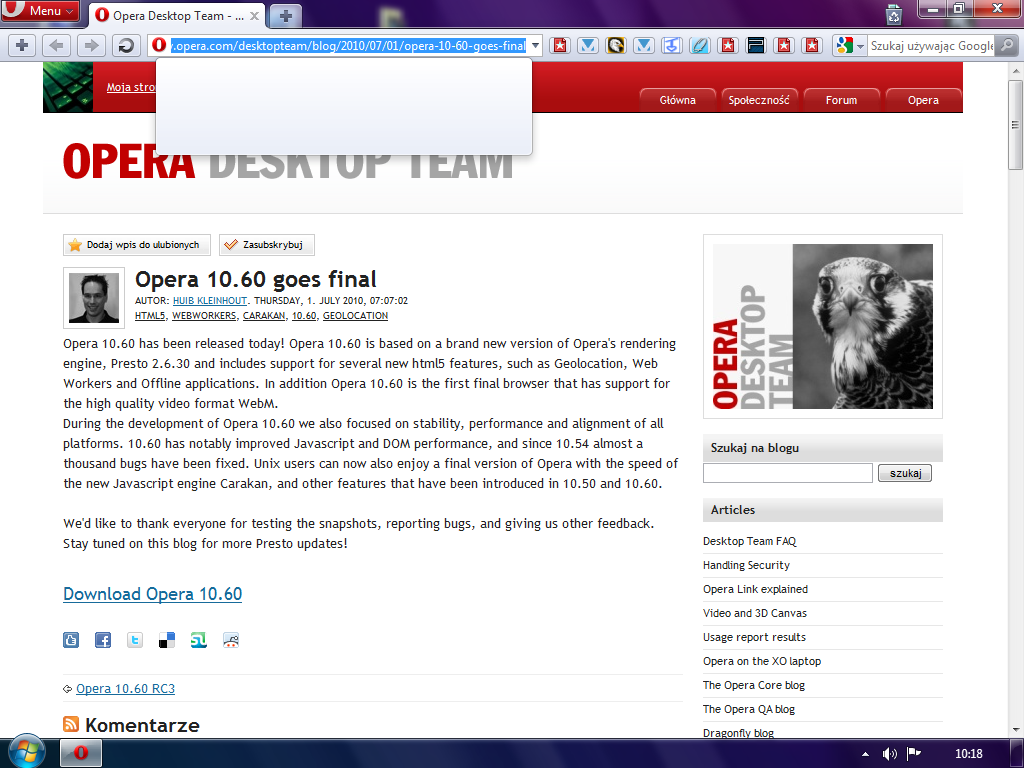Screen dimensions: 1024x768
Task: Go to the Główna tab
Action: tap(677, 100)
